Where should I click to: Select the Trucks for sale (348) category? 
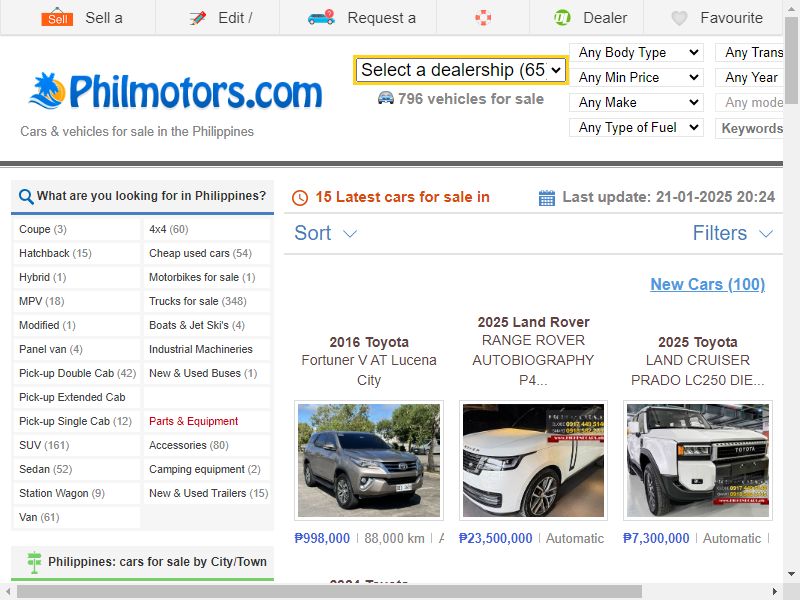(197, 301)
